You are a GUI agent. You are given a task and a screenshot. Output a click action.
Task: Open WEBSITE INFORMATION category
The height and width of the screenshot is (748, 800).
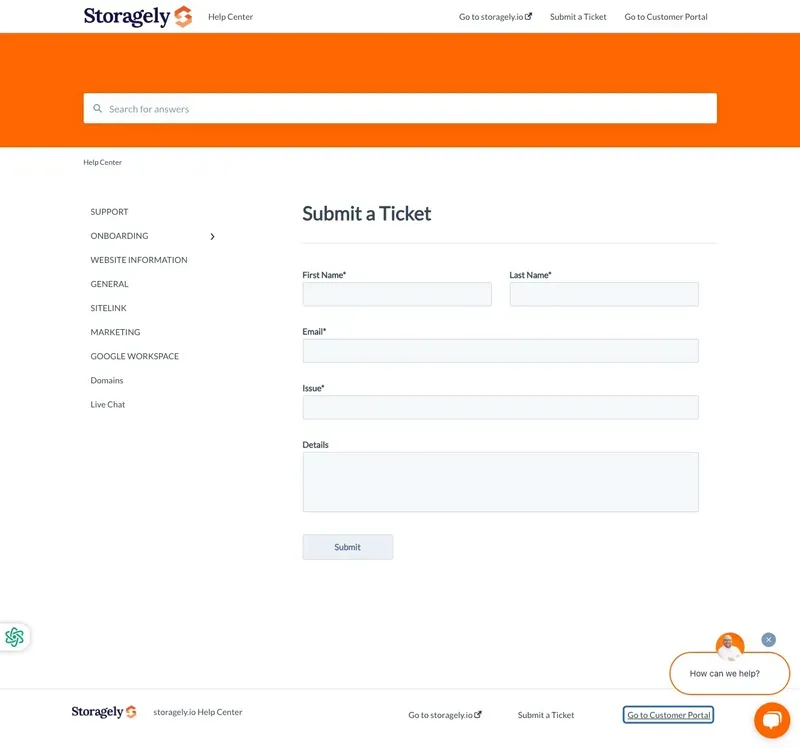coord(139,260)
